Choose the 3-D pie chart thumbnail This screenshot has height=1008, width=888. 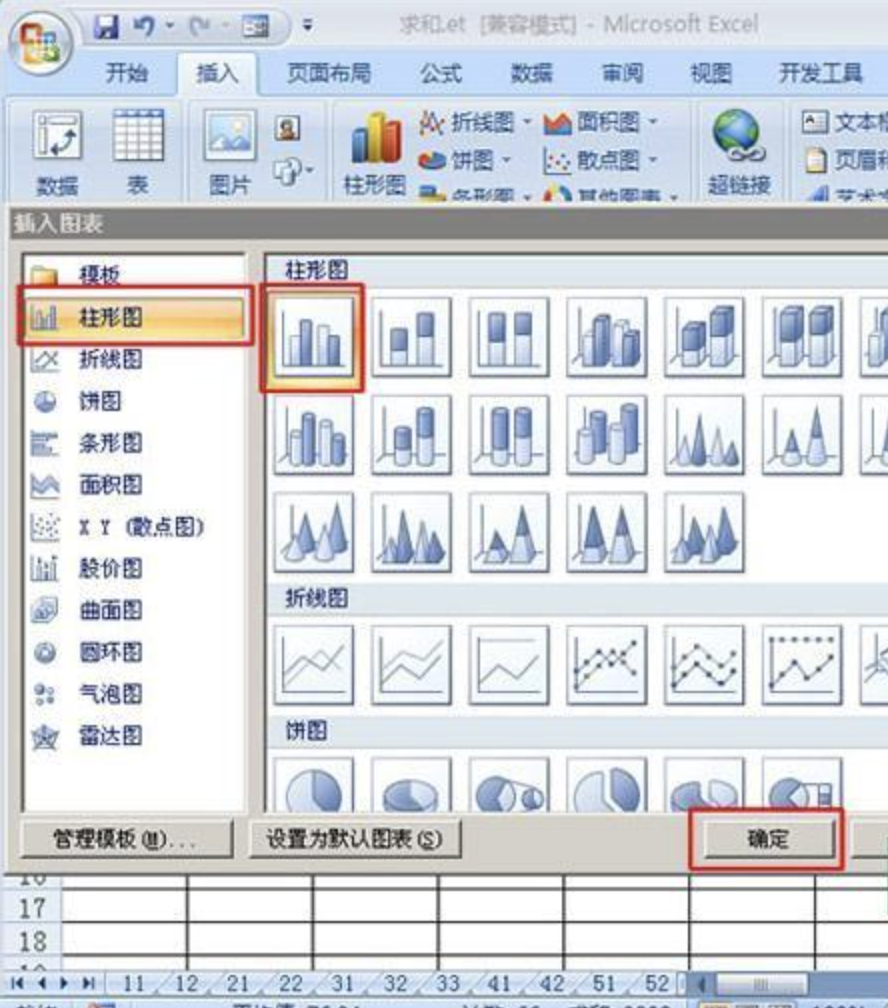411,784
